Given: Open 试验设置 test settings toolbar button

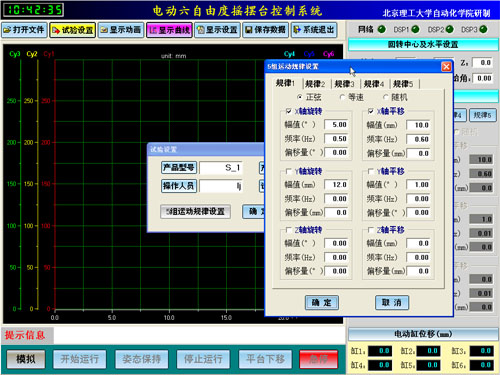Looking at the screenshot, I should pyautogui.click(x=73, y=30).
